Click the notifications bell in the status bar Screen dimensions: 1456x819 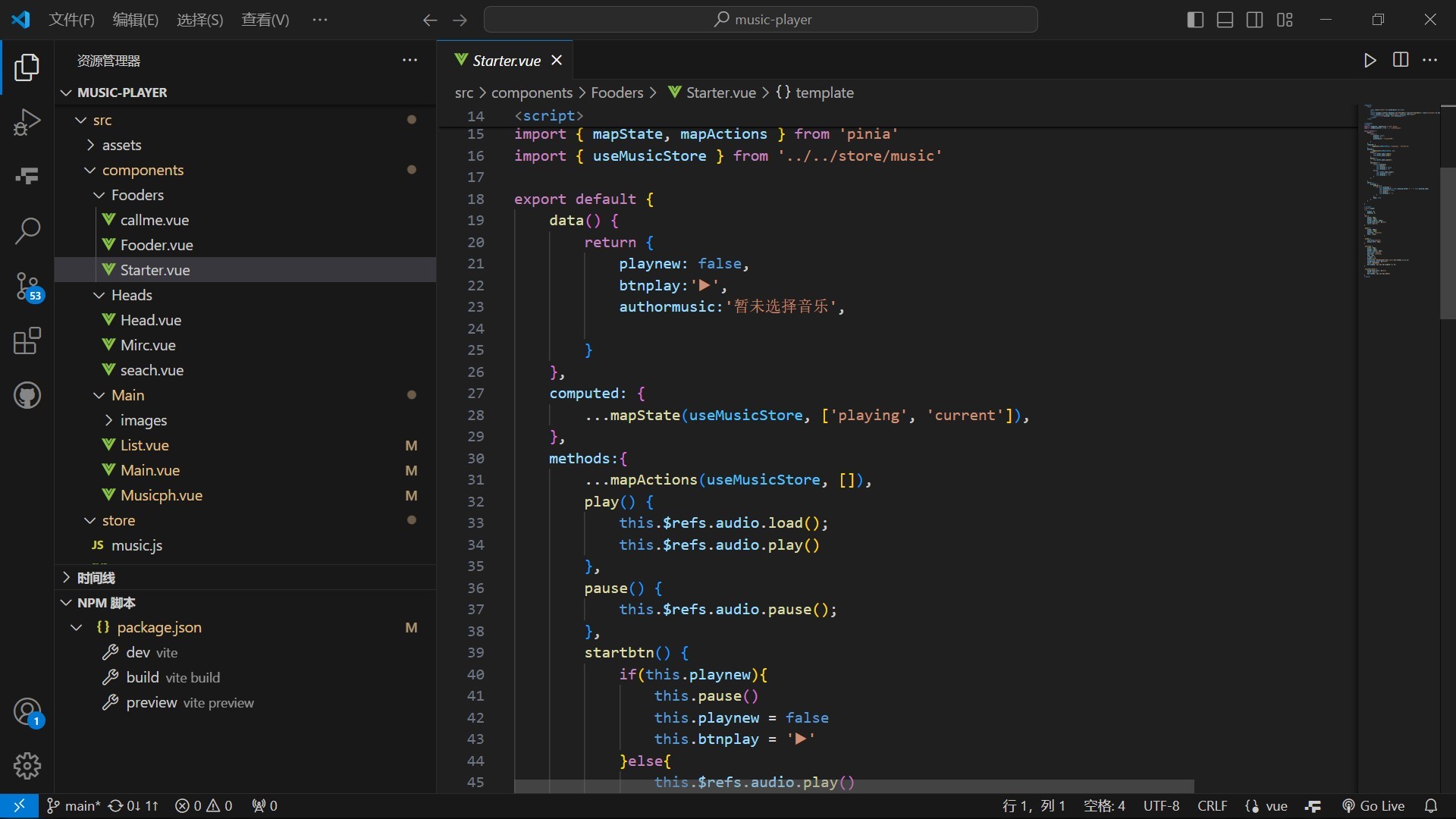[1431, 806]
